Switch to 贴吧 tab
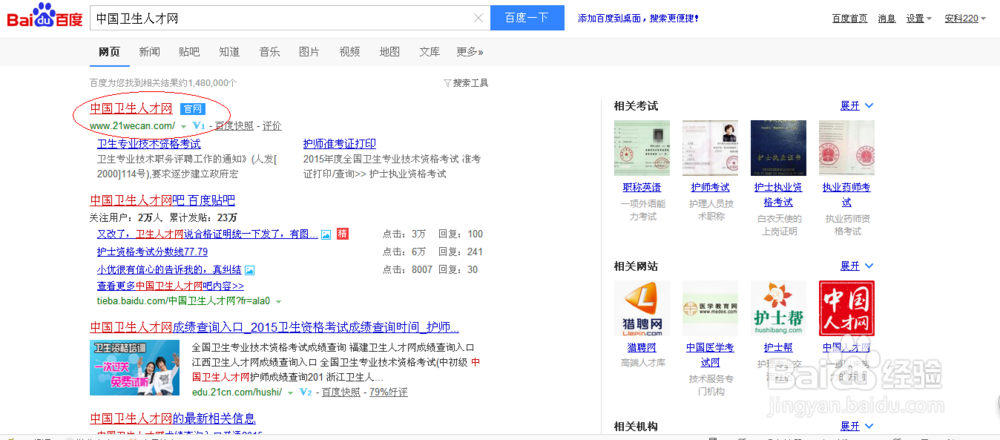 [189, 52]
